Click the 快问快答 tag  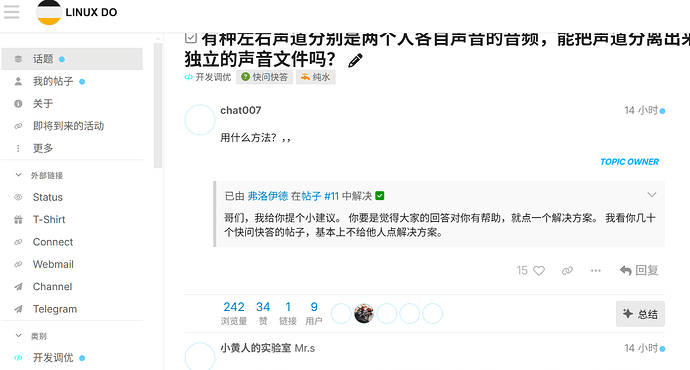point(264,77)
